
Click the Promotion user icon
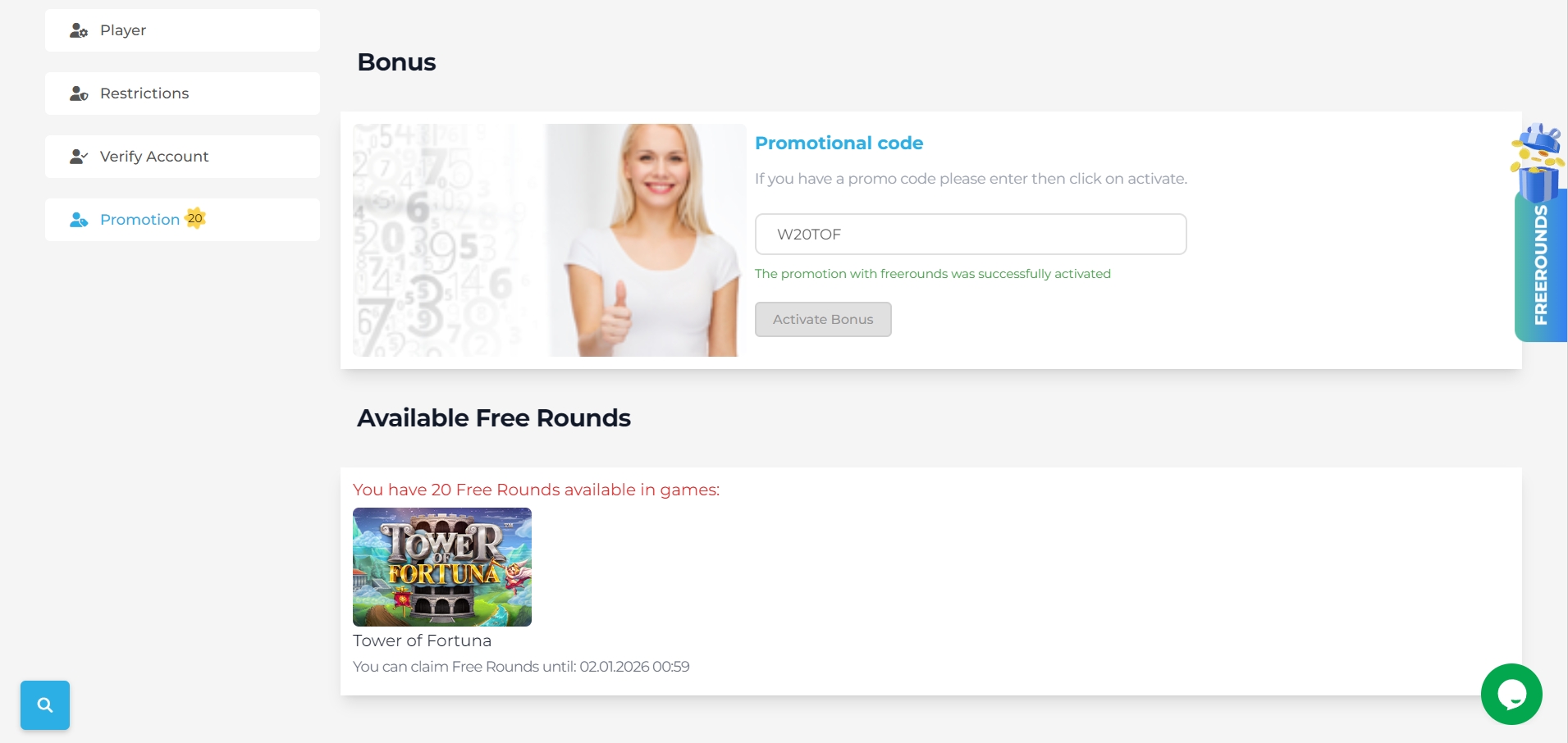pos(79,220)
